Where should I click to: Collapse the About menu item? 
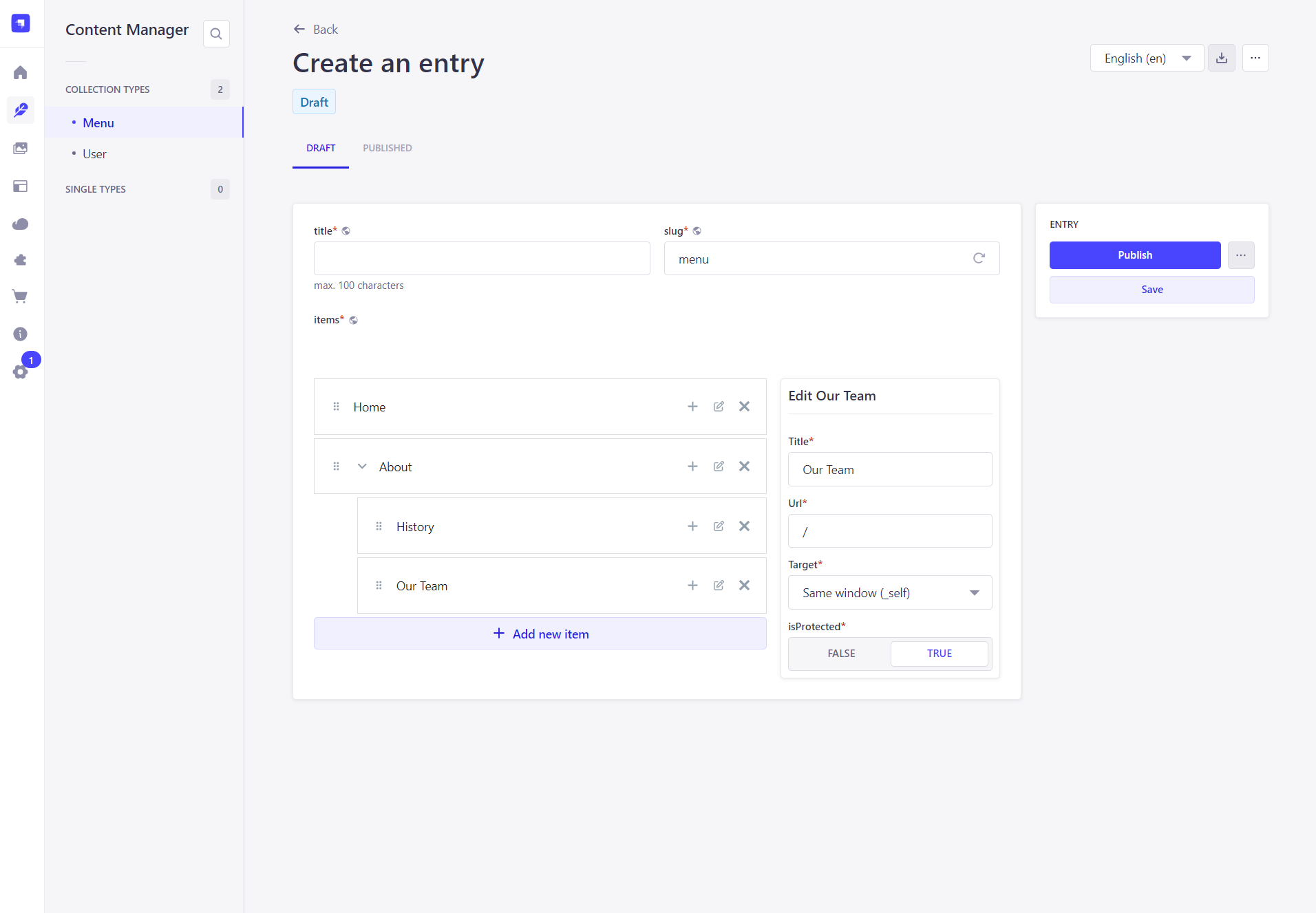362,466
